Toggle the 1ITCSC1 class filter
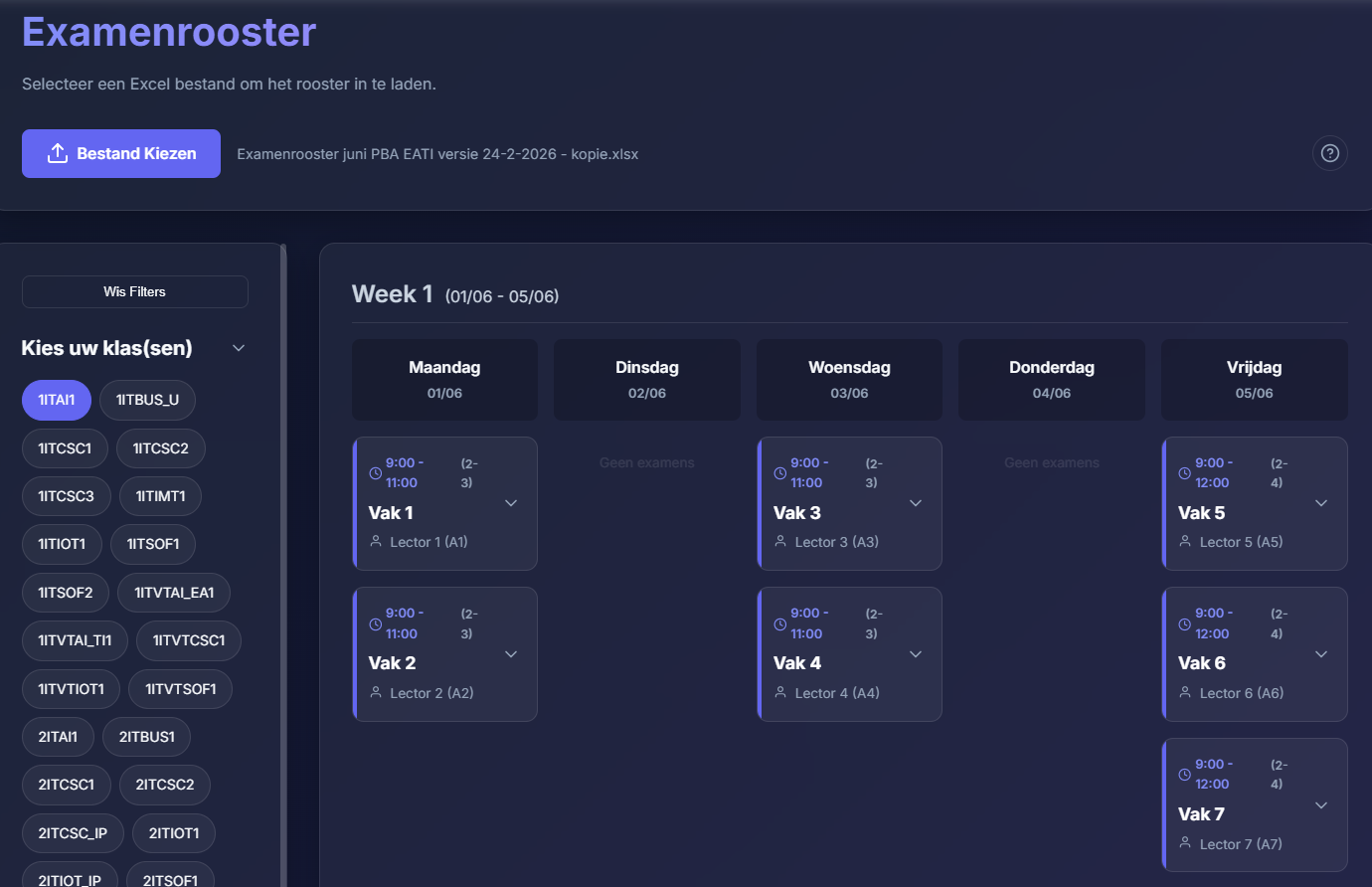The width and height of the screenshot is (1372, 887). [x=65, y=448]
